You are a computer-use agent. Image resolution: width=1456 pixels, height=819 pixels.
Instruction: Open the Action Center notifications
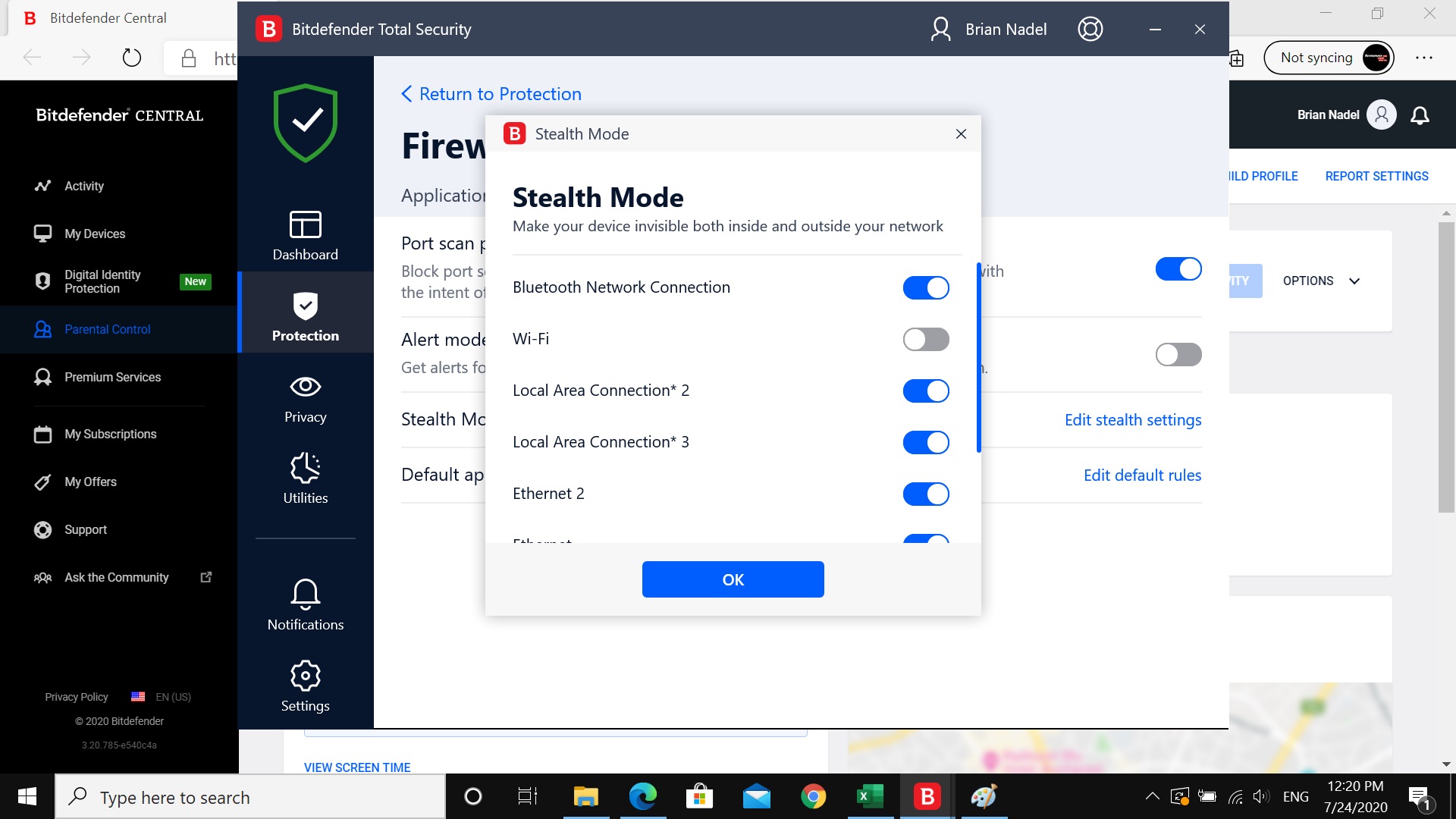[x=1420, y=797]
